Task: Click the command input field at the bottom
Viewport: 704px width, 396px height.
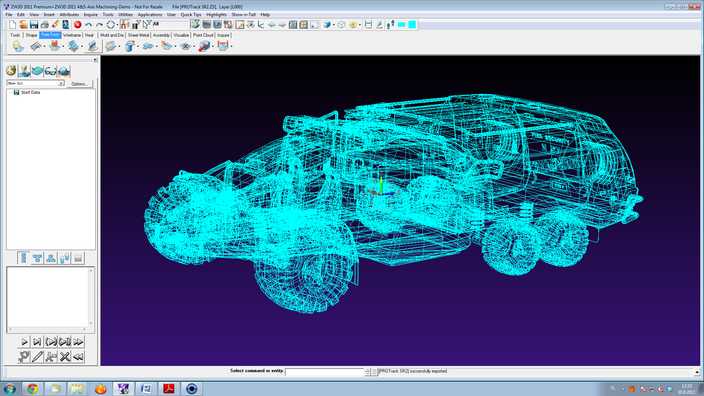Action: point(324,372)
